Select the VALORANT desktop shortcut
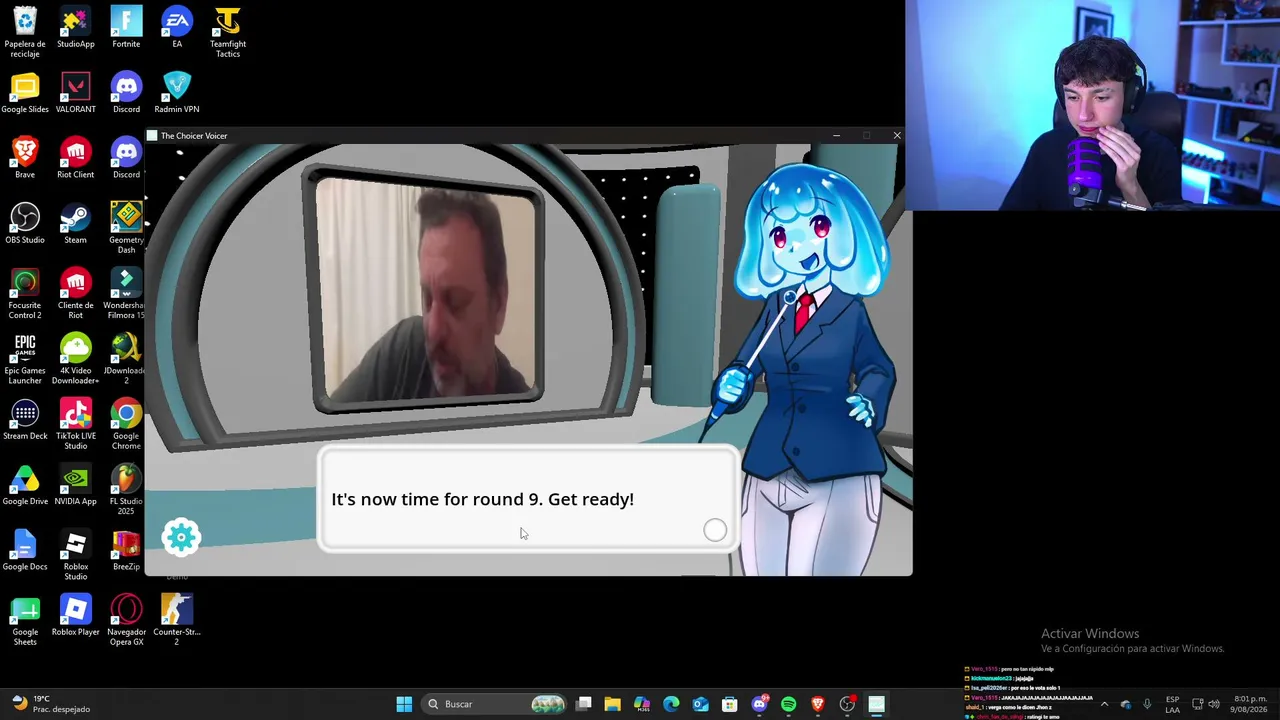1280x720 pixels. pyautogui.click(x=76, y=93)
